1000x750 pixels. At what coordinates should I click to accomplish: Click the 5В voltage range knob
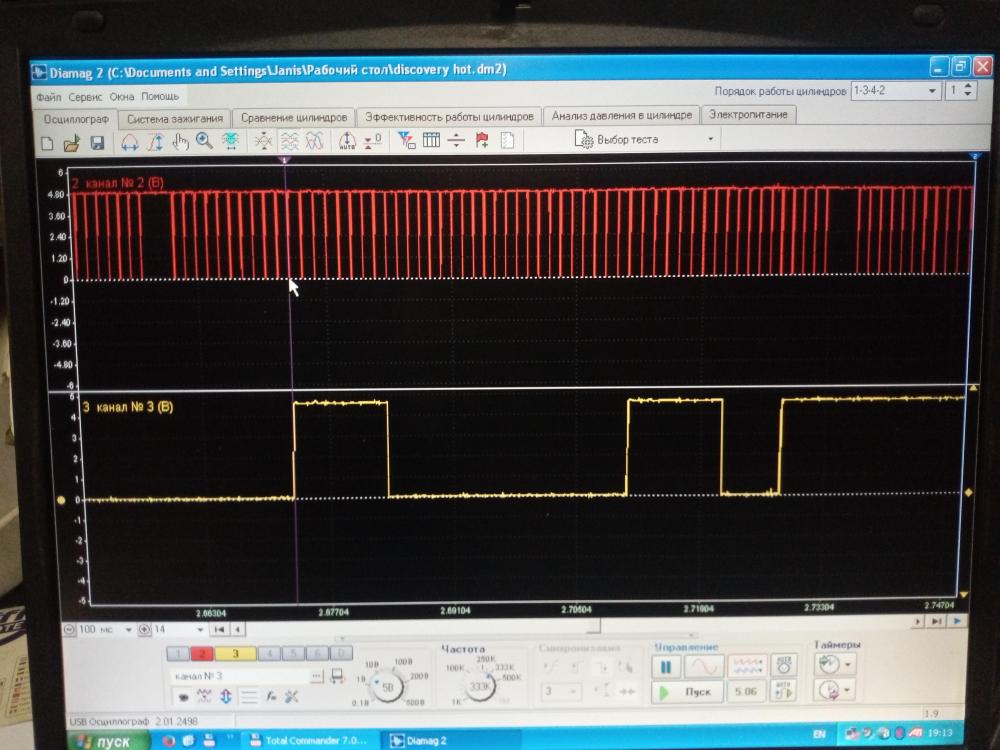[x=387, y=688]
